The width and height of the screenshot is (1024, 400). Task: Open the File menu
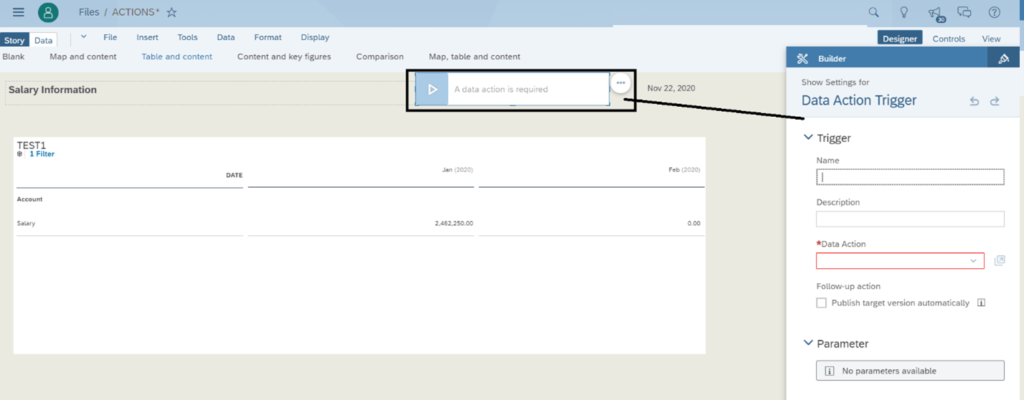pos(110,37)
